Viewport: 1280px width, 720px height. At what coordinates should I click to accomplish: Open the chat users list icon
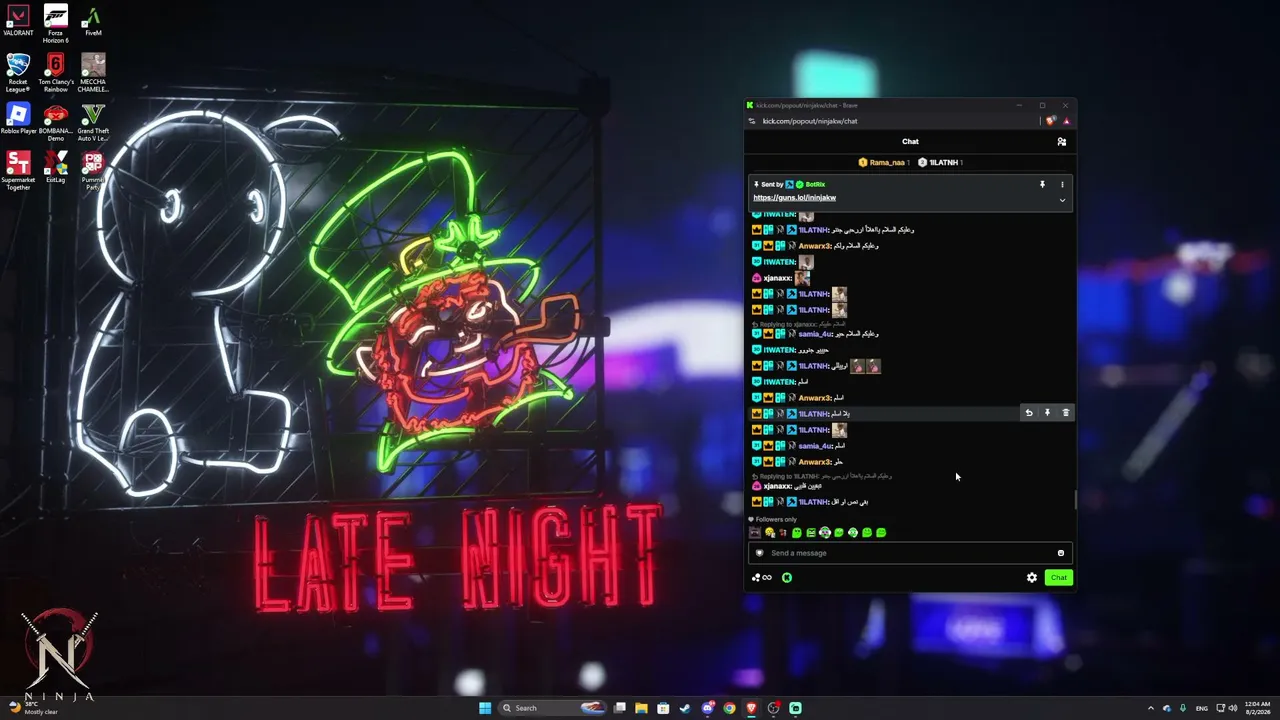pyautogui.click(x=1061, y=142)
